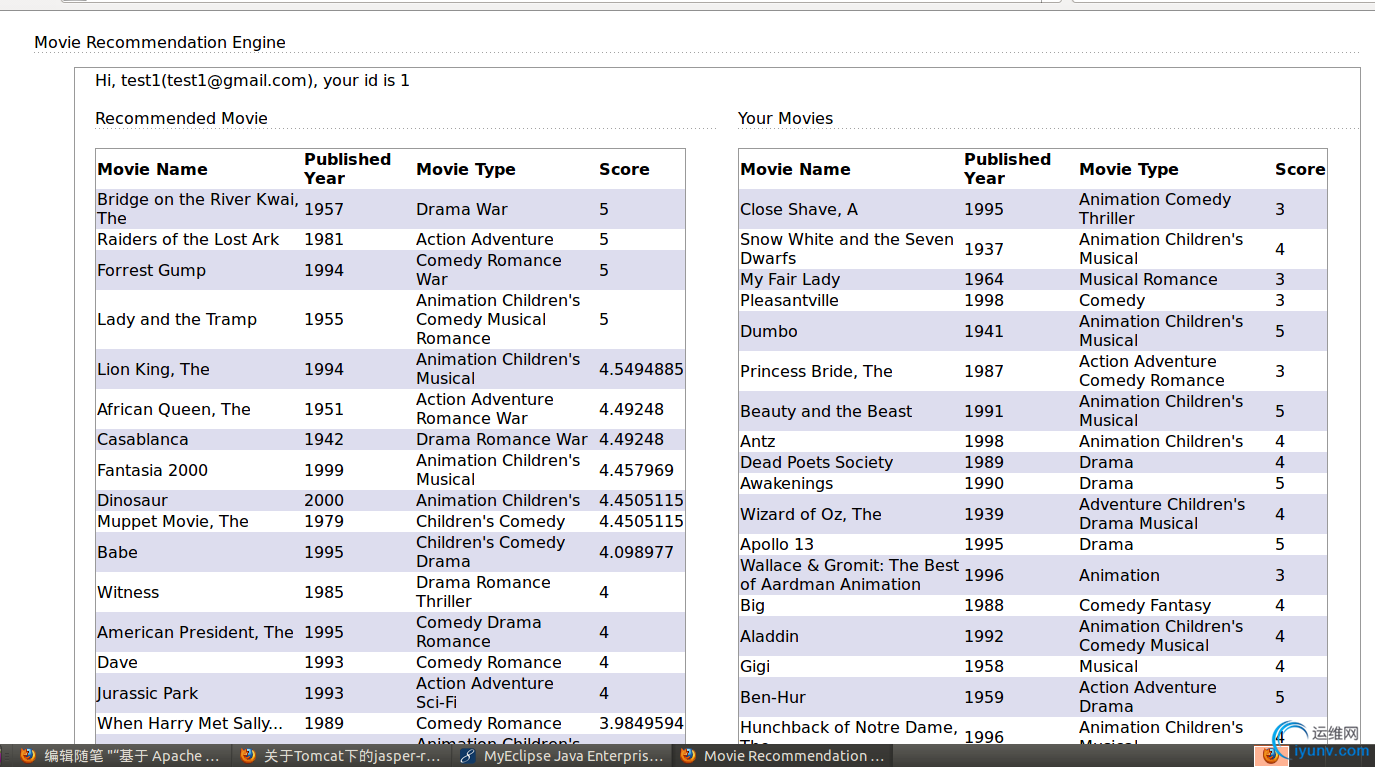
Task: Select Princess Bride, The
Action: point(816,371)
